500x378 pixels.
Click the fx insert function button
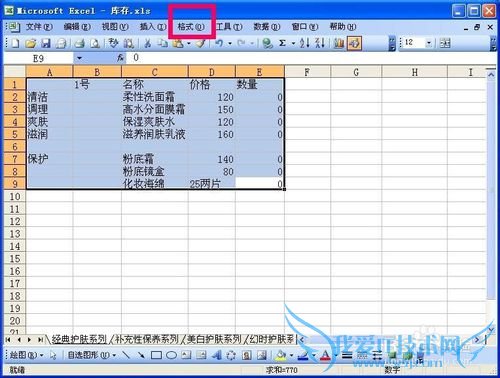point(120,58)
